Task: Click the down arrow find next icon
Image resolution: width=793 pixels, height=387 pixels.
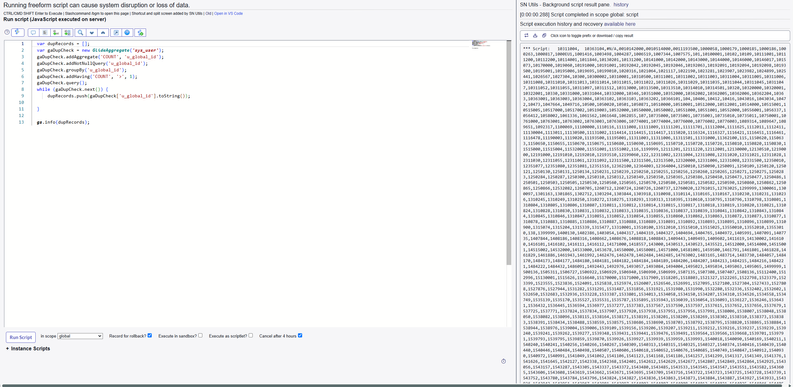Action: pyautogui.click(x=92, y=32)
